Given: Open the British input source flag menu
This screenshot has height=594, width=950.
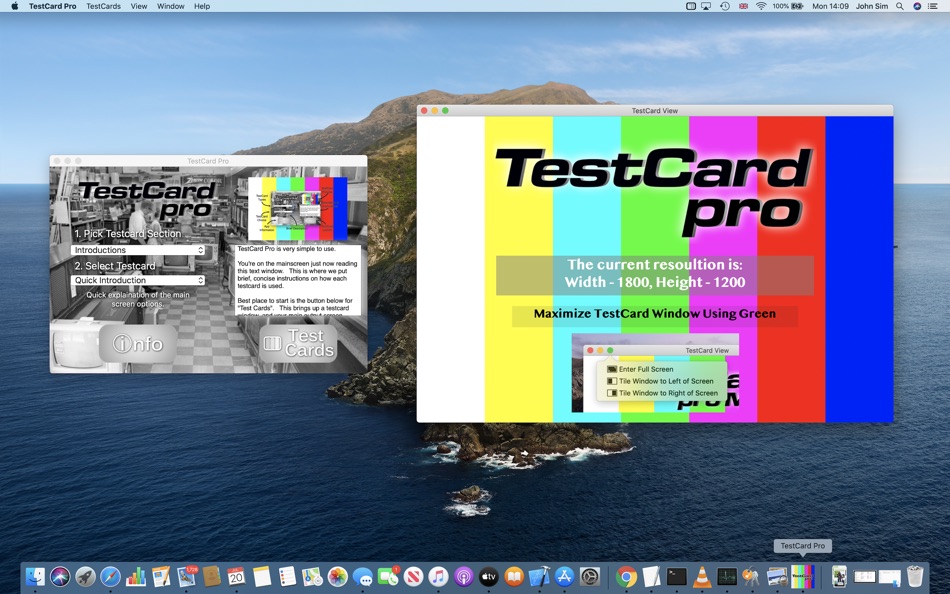Looking at the screenshot, I should pos(743,6).
